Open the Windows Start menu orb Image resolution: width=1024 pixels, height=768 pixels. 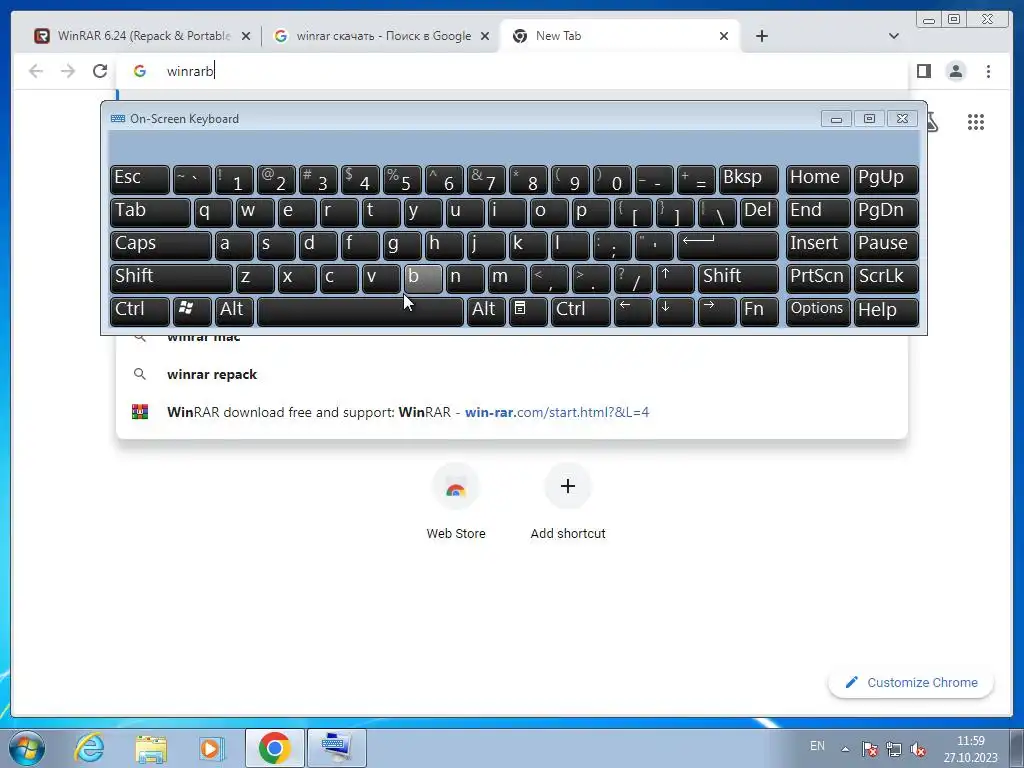tap(27, 748)
